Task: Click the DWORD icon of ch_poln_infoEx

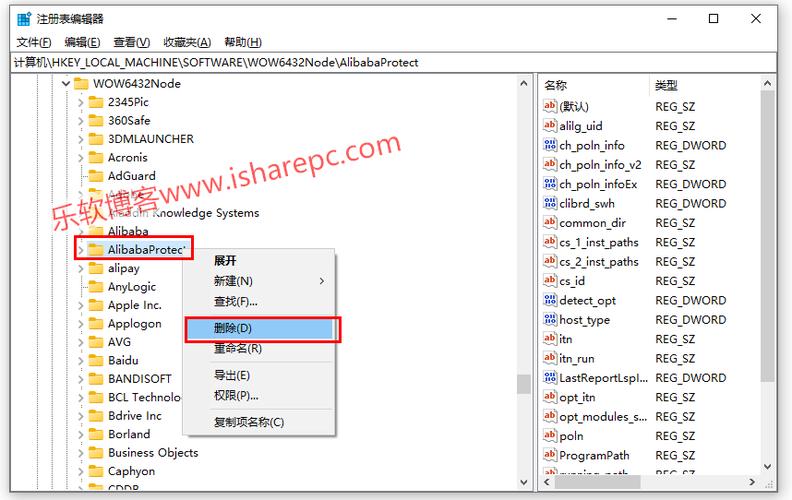Action: (550, 183)
